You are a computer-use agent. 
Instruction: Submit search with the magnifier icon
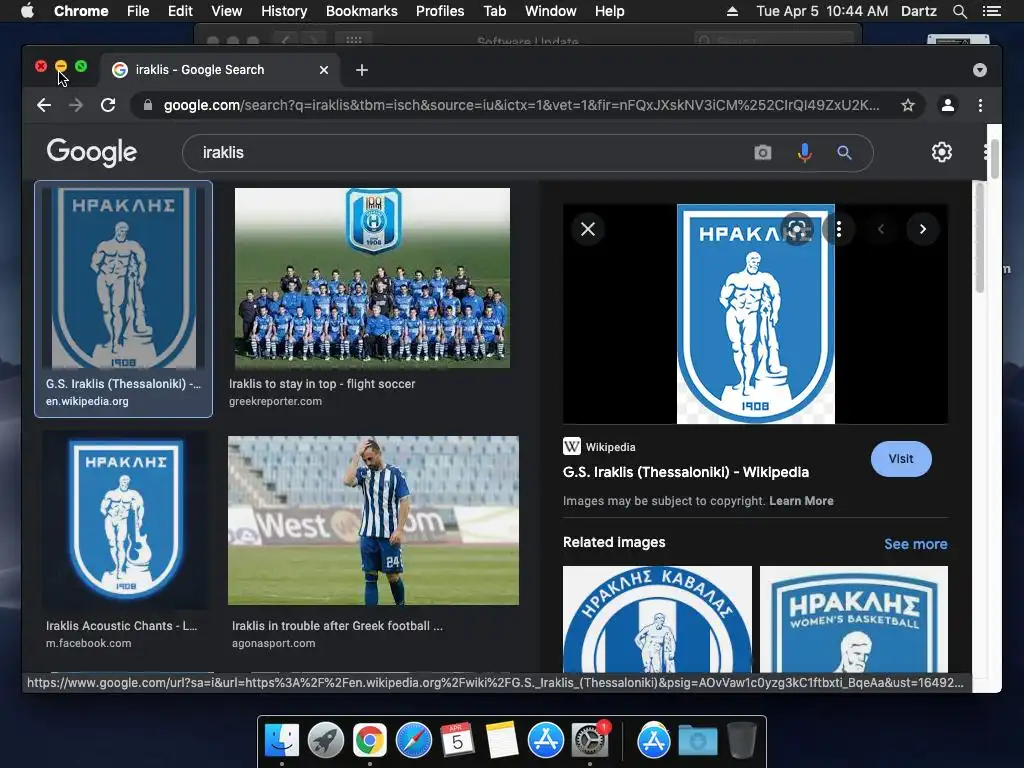(x=844, y=153)
